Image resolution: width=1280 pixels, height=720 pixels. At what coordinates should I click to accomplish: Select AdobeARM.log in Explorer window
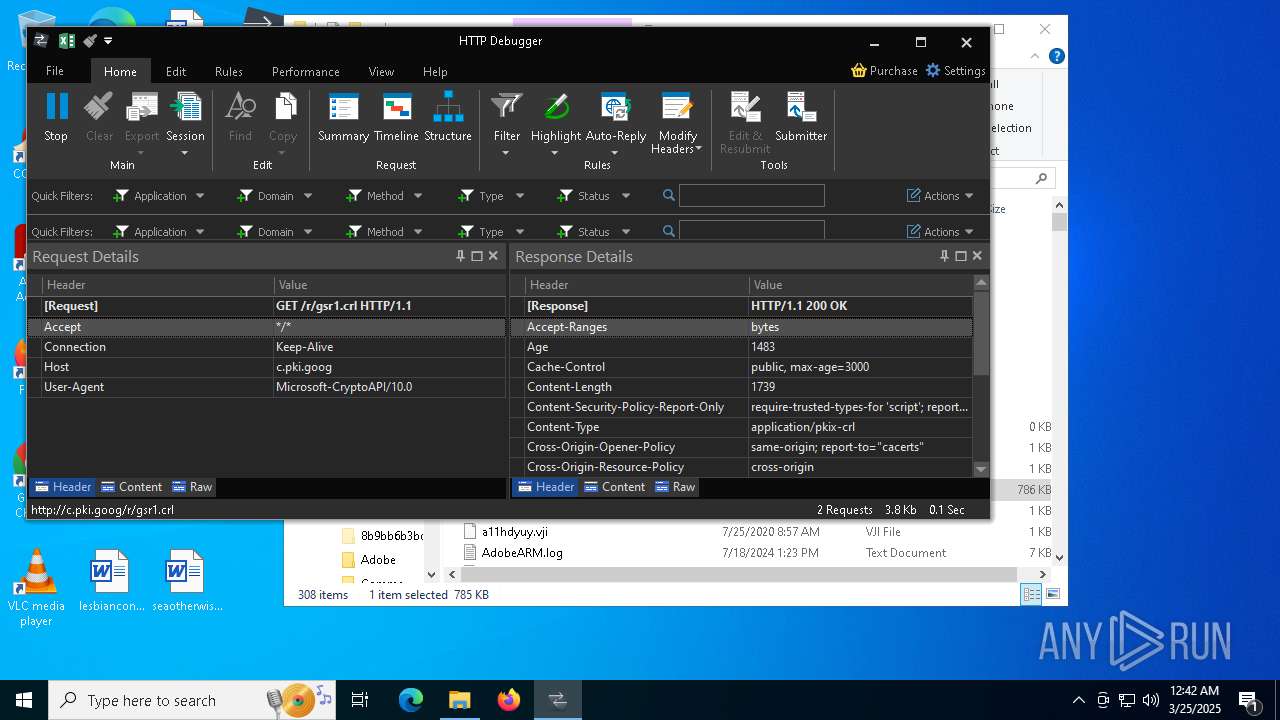click(521, 553)
